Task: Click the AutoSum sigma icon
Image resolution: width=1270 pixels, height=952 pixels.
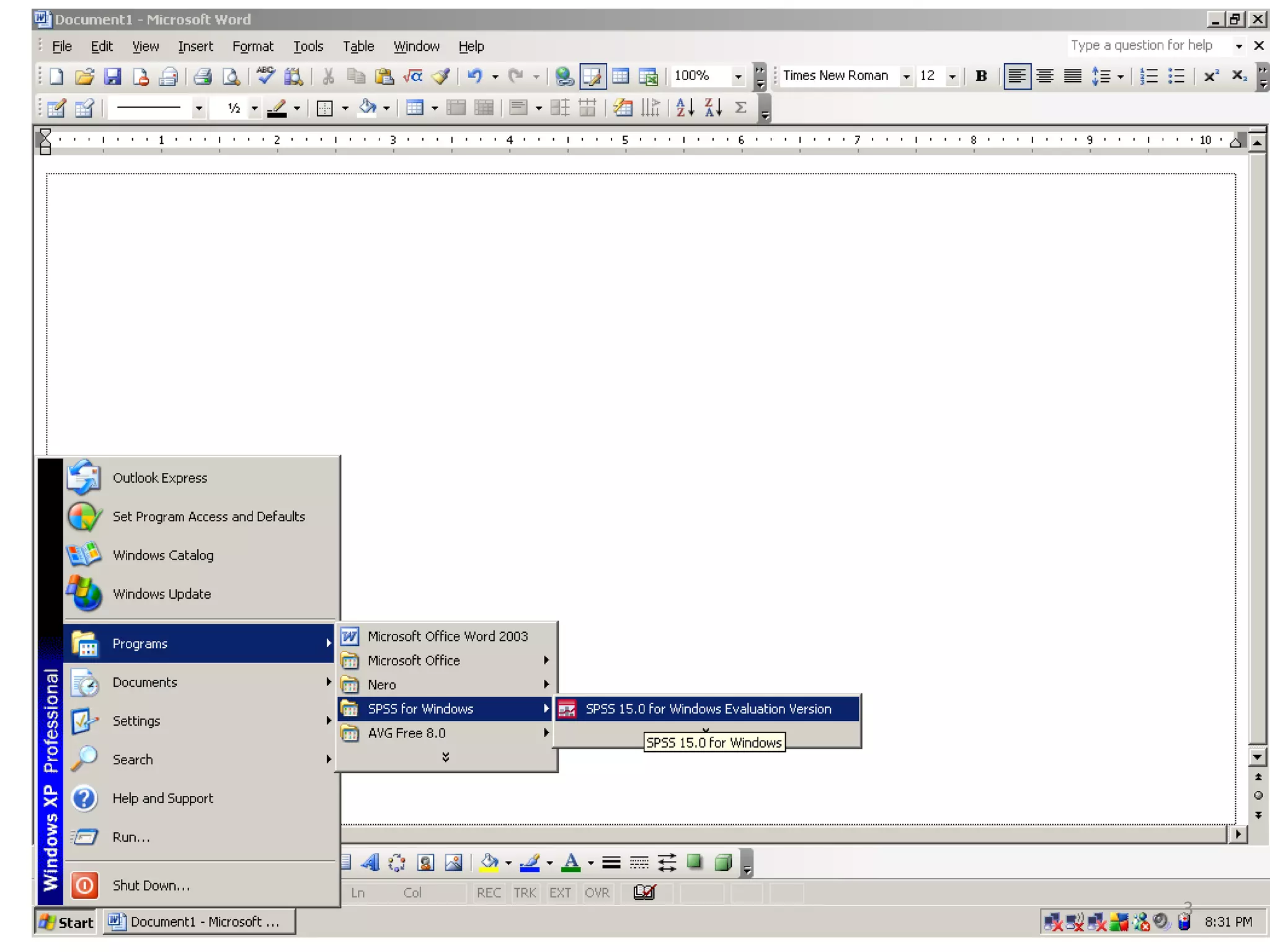Action: pos(740,108)
